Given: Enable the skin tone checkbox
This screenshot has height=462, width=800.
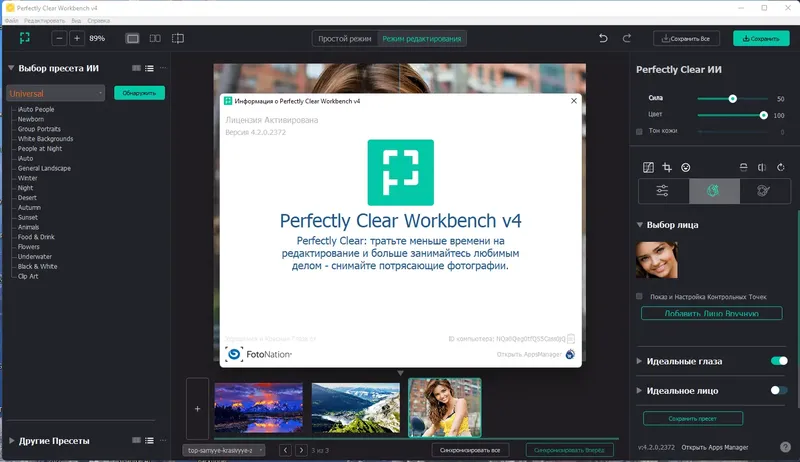Looking at the screenshot, I should pos(639,132).
